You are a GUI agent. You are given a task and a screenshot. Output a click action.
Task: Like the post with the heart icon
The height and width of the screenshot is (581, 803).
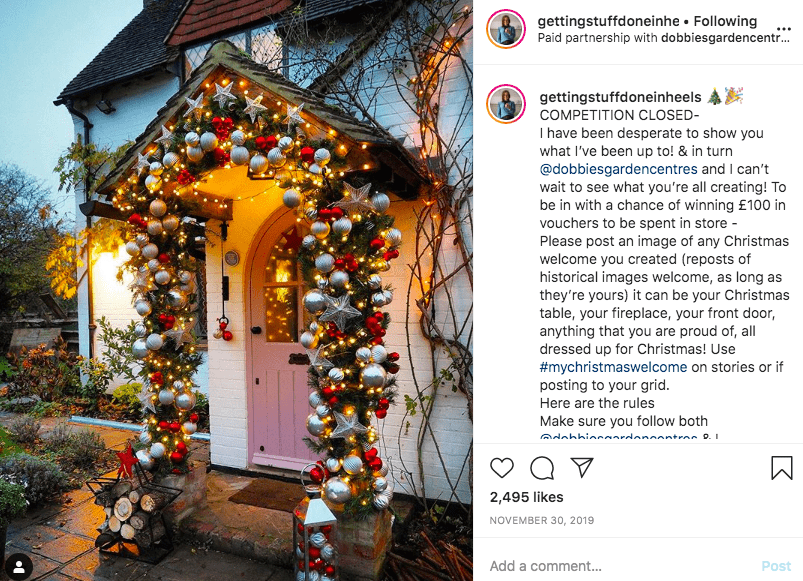tap(501, 468)
